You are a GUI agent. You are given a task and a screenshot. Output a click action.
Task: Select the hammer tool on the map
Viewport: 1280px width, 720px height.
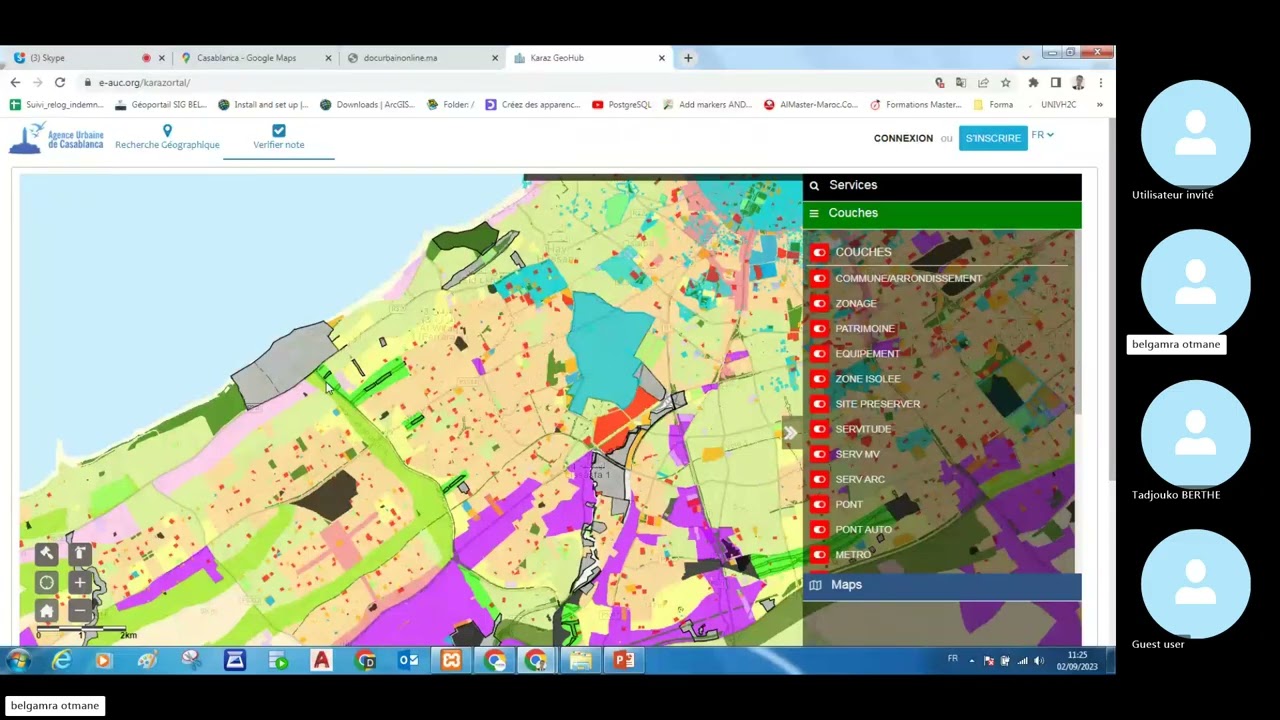(x=46, y=553)
